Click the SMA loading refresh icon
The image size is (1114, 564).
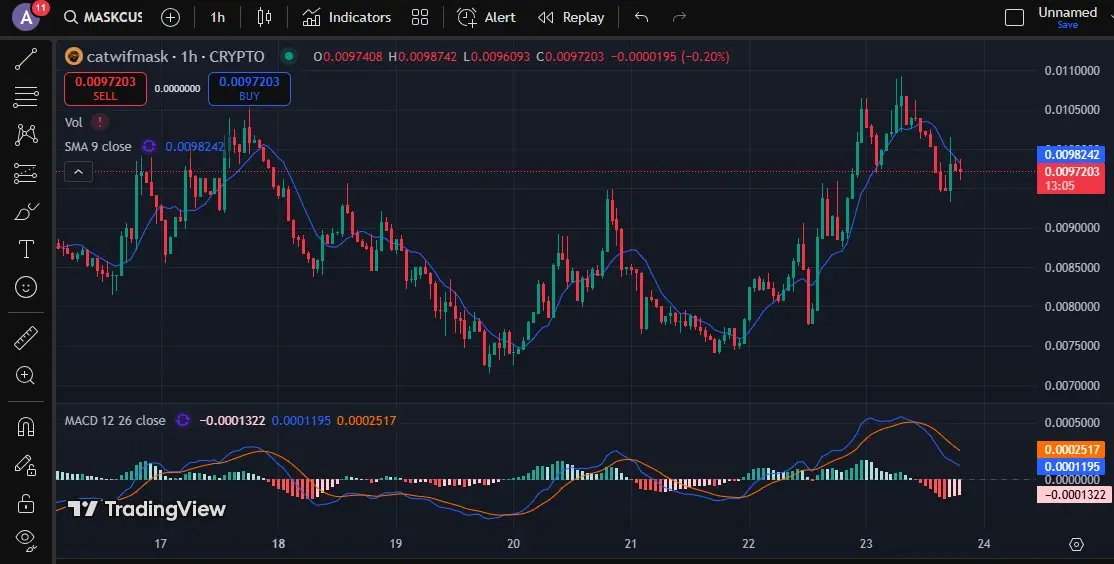pos(148,146)
